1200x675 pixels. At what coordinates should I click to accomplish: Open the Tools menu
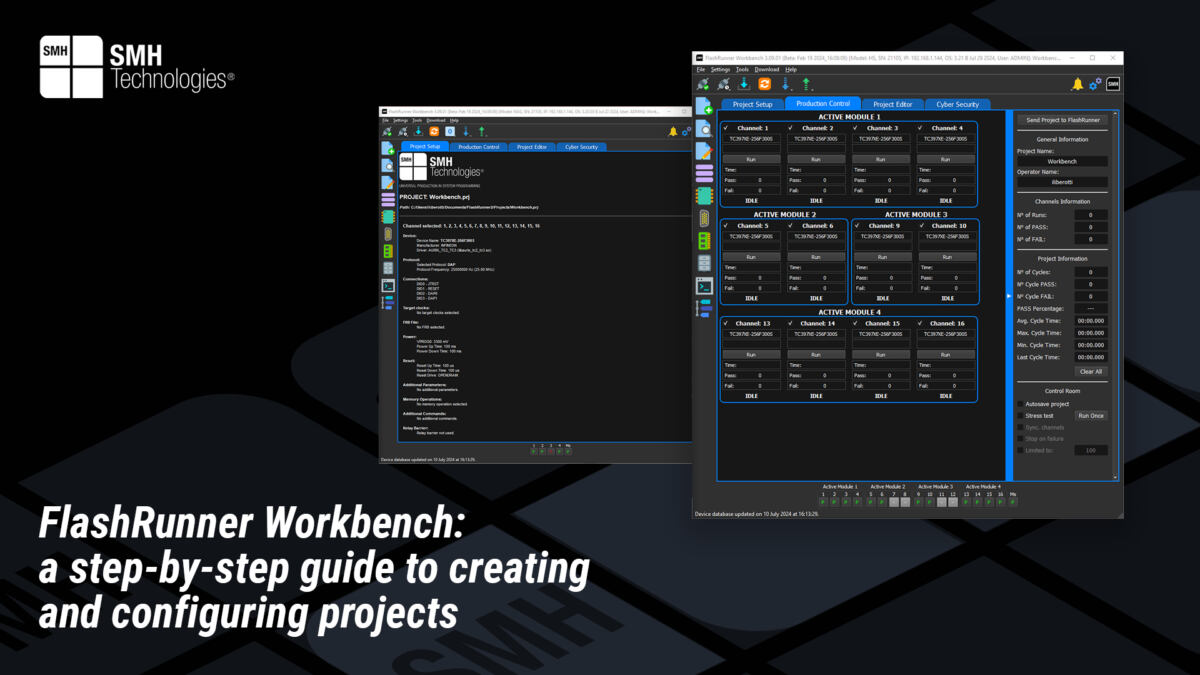coord(744,69)
